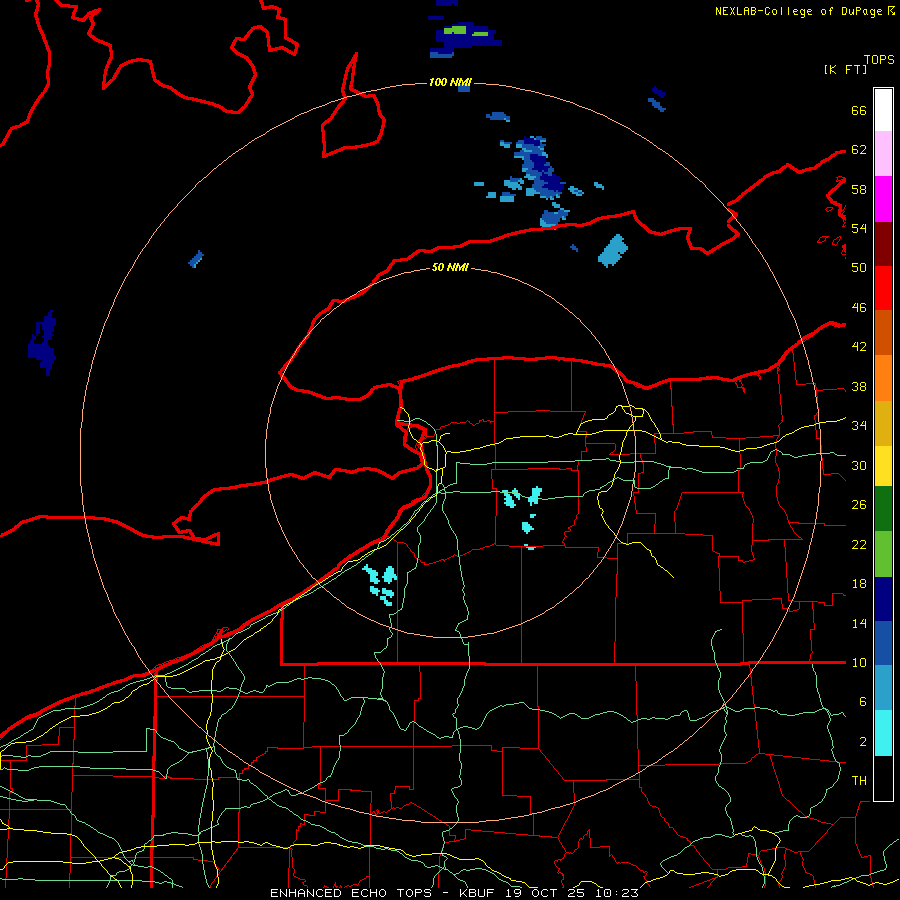Click the legend value 6
Viewport: 900px width, 900px height.
(863, 702)
